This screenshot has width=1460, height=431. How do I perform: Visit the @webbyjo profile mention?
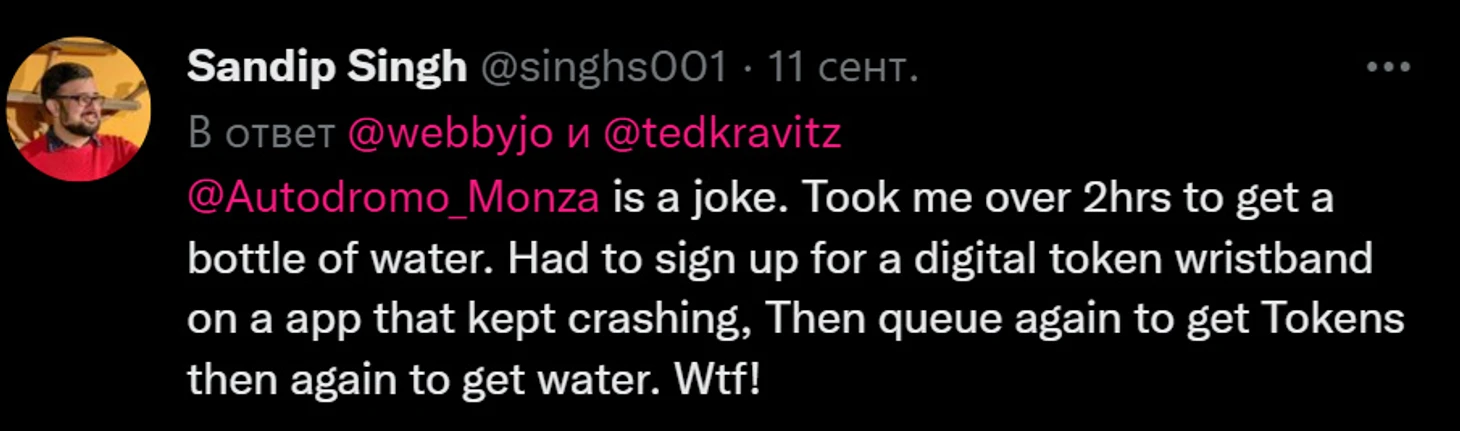point(449,135)
